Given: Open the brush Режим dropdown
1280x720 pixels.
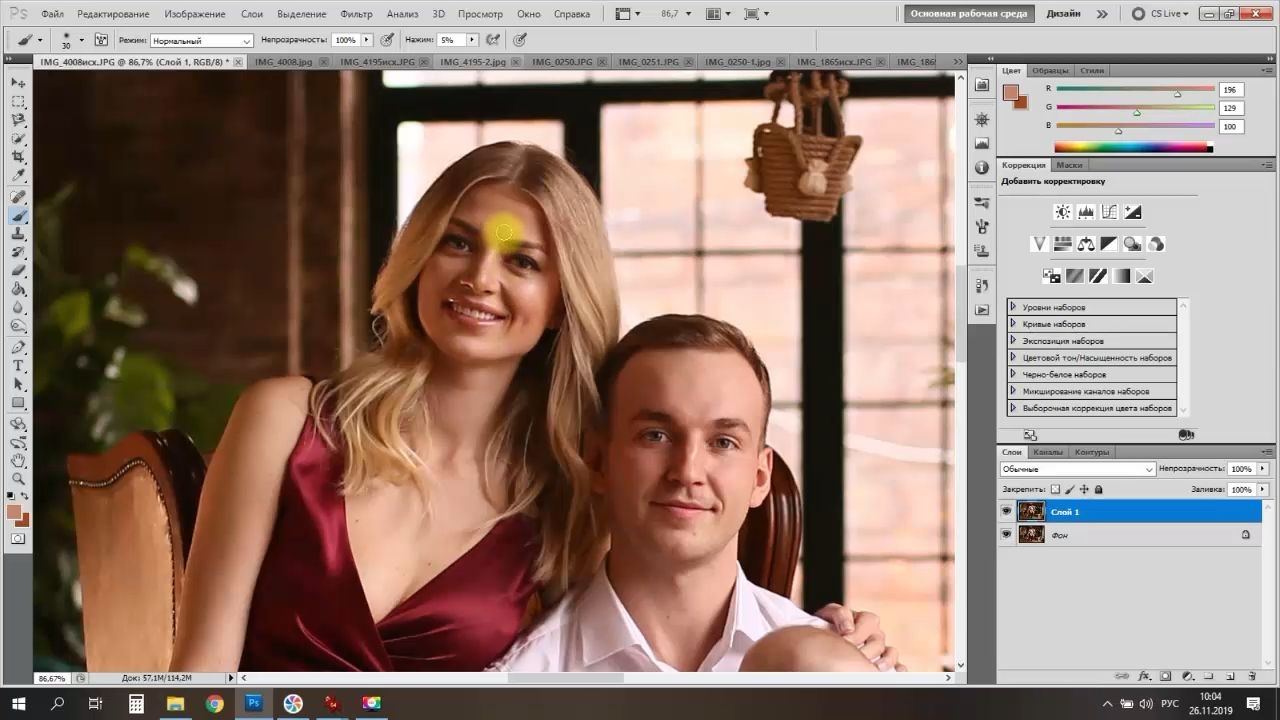Looking at the screenshot, I should [x=201, y=41].
